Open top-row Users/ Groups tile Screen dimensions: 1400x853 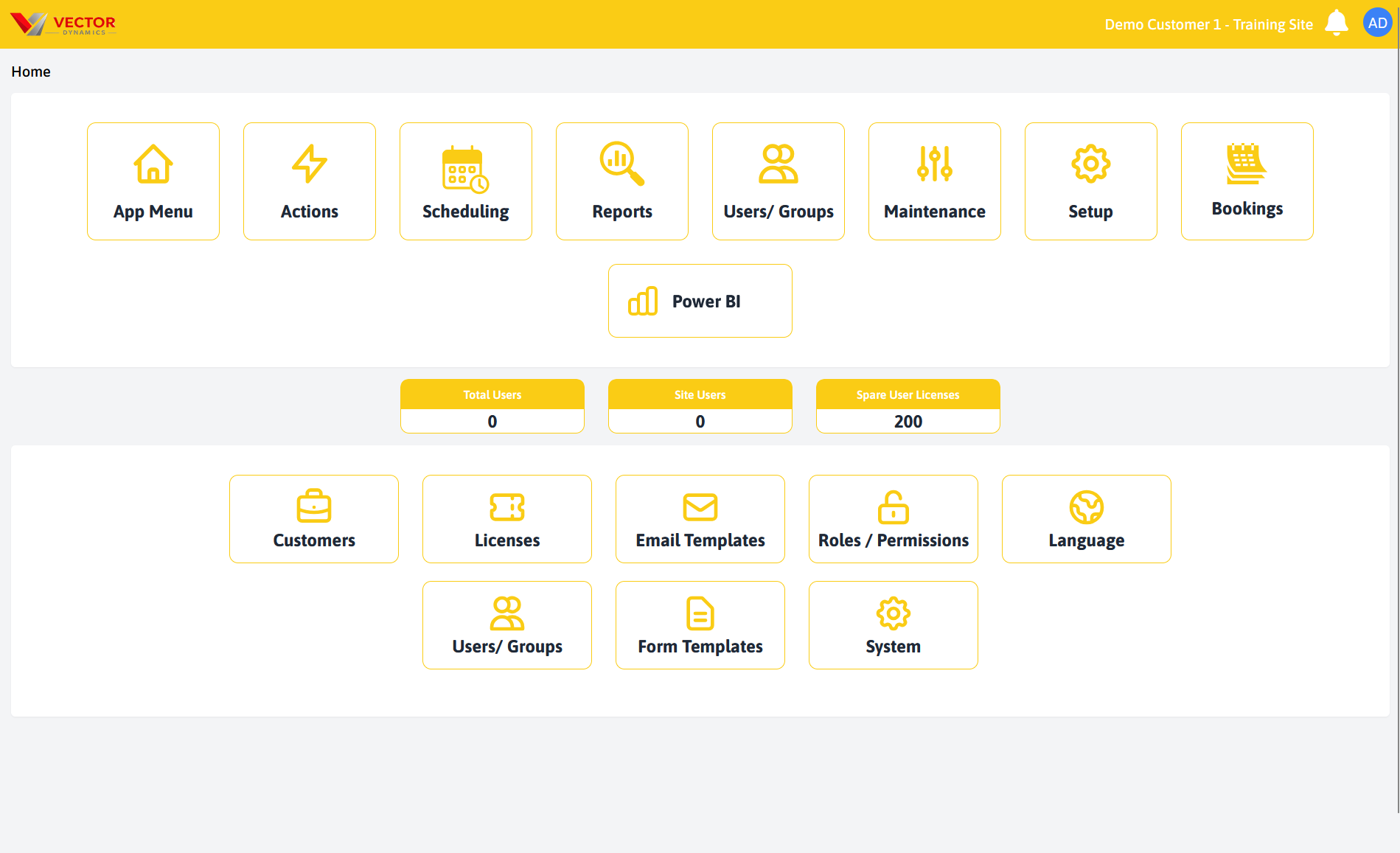coord(779,181)
